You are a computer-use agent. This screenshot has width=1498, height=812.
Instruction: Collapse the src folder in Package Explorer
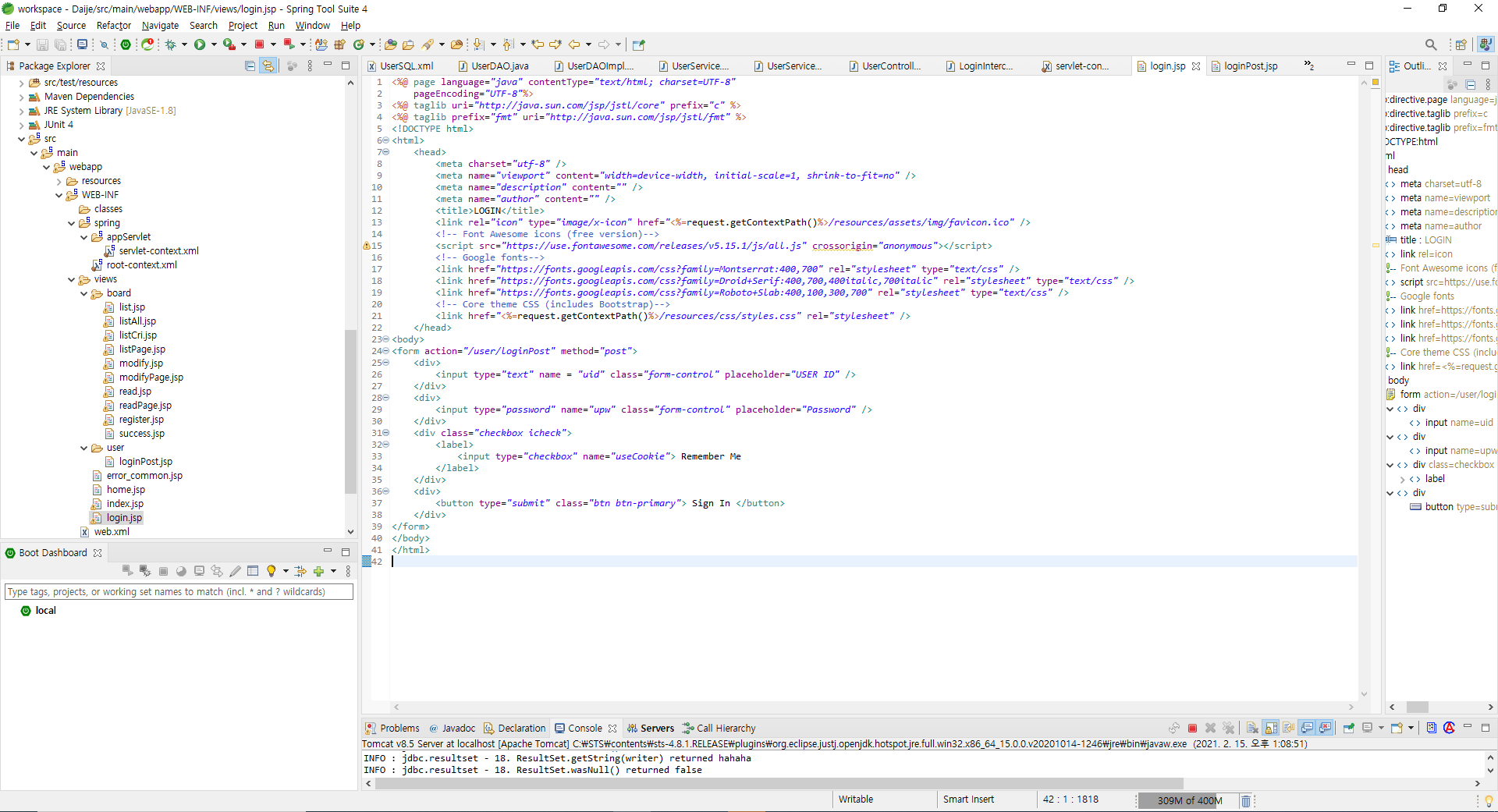click(21, 139)
